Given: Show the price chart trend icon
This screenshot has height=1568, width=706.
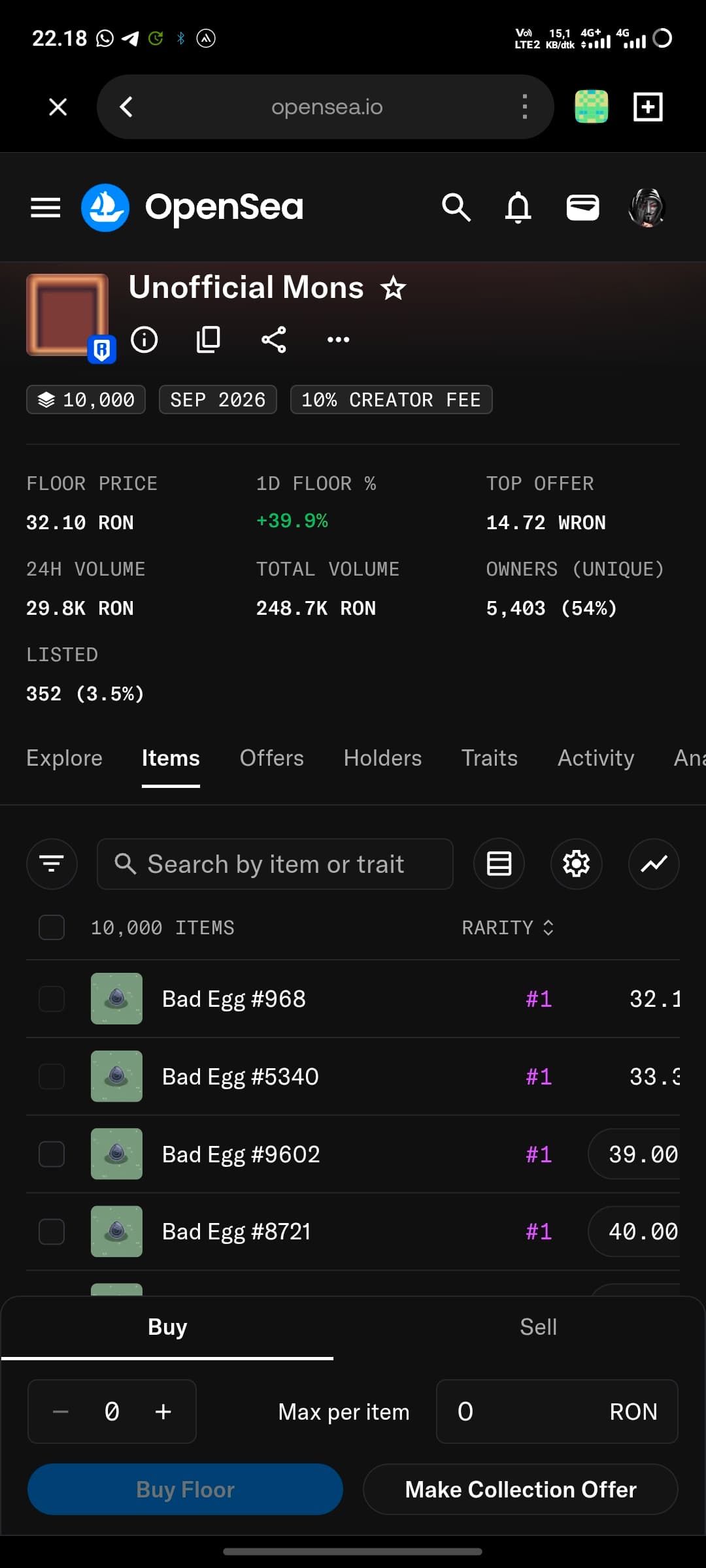Looking at the screenshot, I should (x=654, y=864).
